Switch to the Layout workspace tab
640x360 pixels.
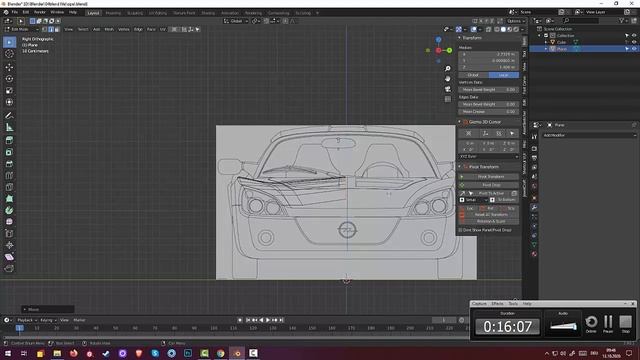click(x=93, y=13)
